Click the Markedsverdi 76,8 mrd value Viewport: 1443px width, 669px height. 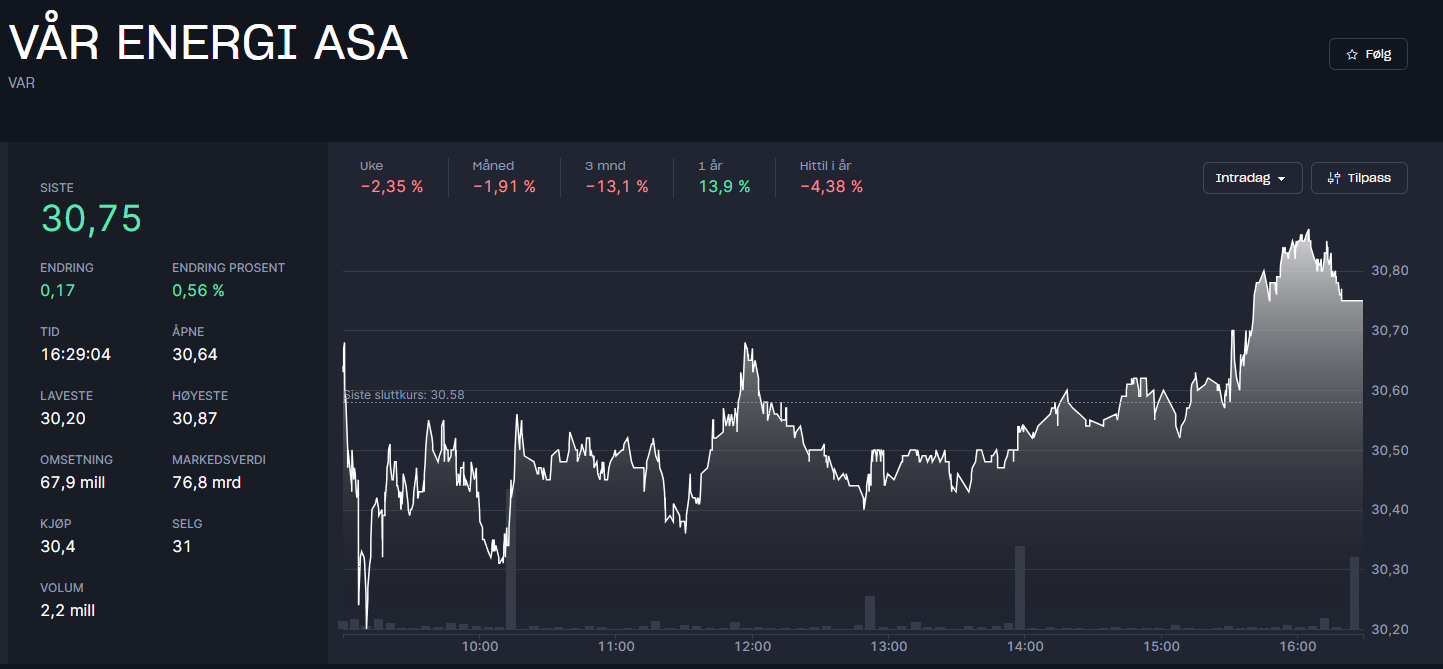coord(206,482)
